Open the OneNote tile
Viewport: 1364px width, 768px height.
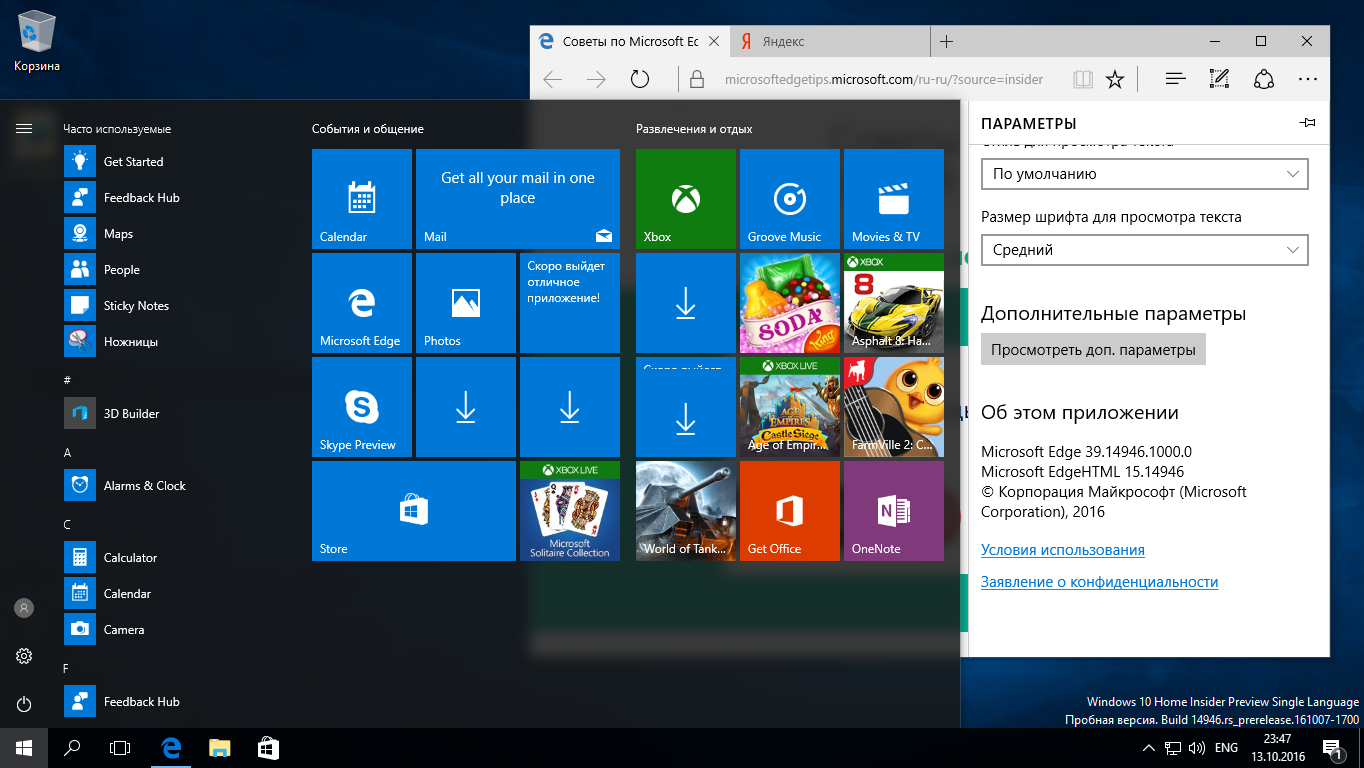coord(894,511)
